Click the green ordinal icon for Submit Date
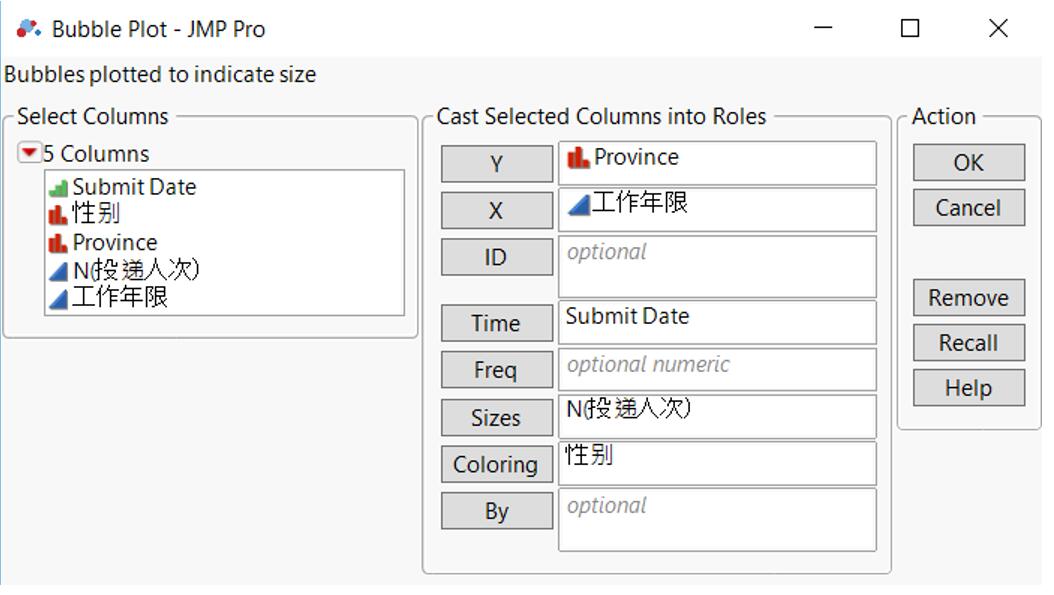This screenshot has width=1054, height=595. [x=59, y=188]
